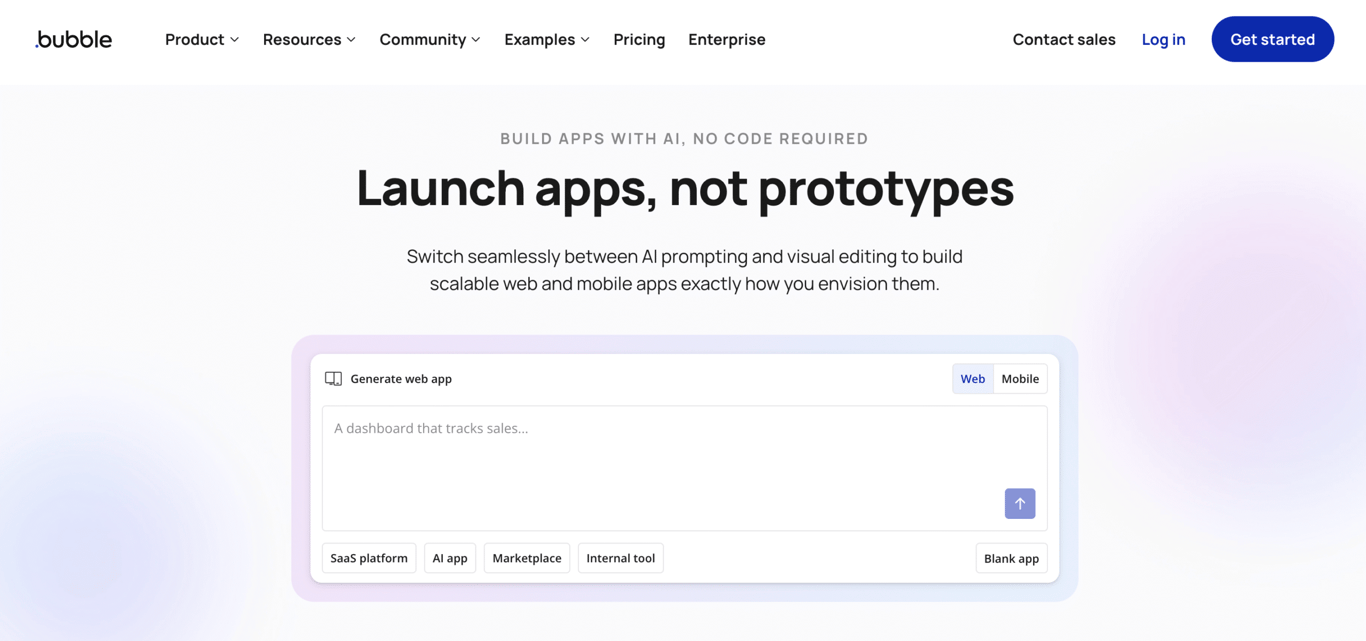The height and width of the screenshot is (641, 1366).
Task: Click the Log in link
Action: [1162, 39]
